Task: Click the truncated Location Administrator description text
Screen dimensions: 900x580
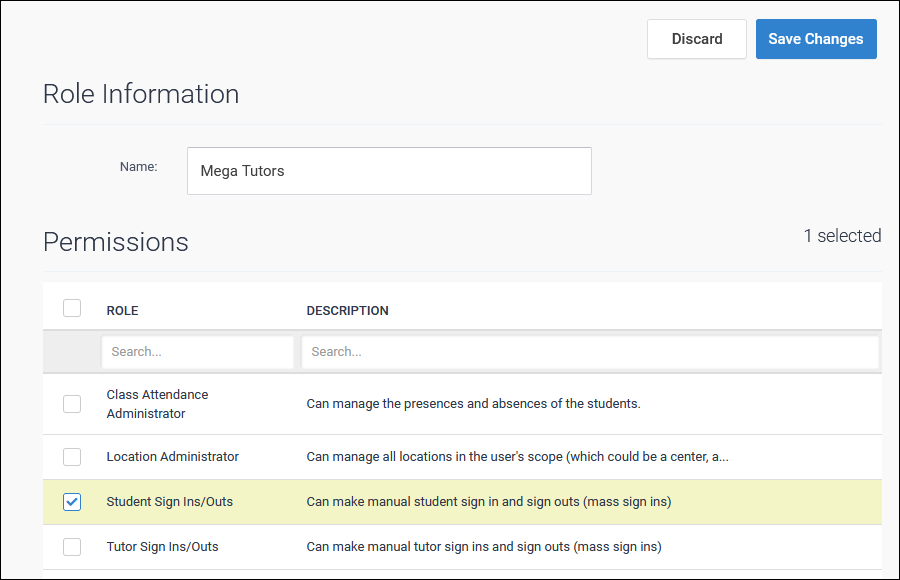Action: pos(517,457)
